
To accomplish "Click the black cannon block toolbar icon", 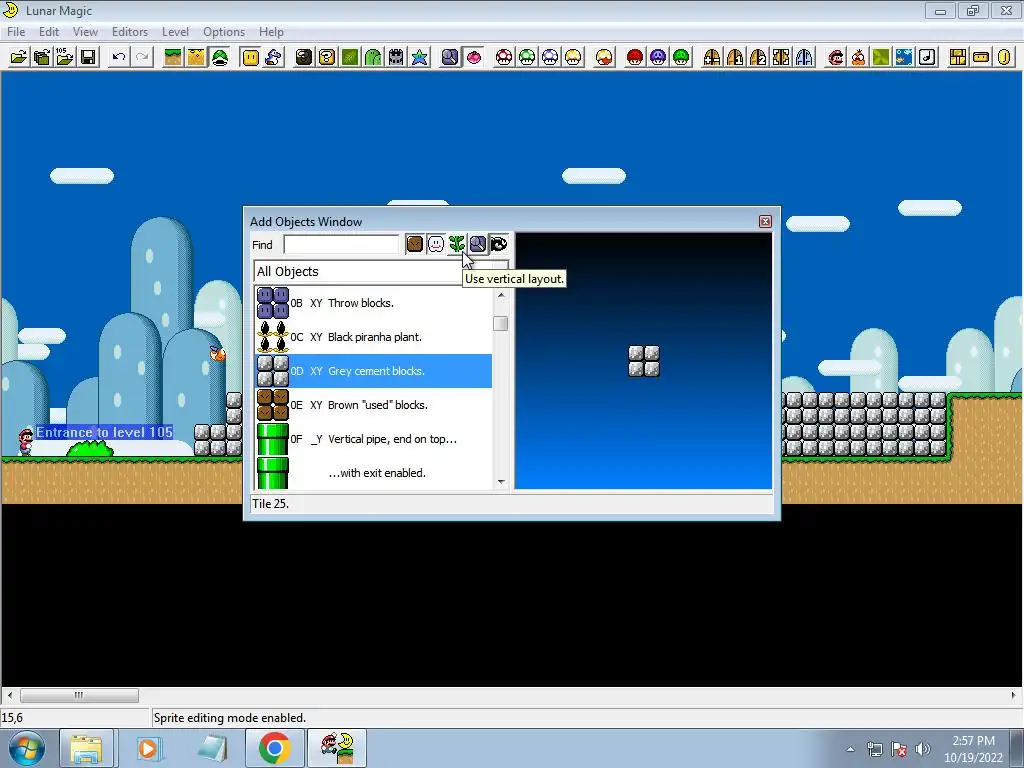I will 304,57.
